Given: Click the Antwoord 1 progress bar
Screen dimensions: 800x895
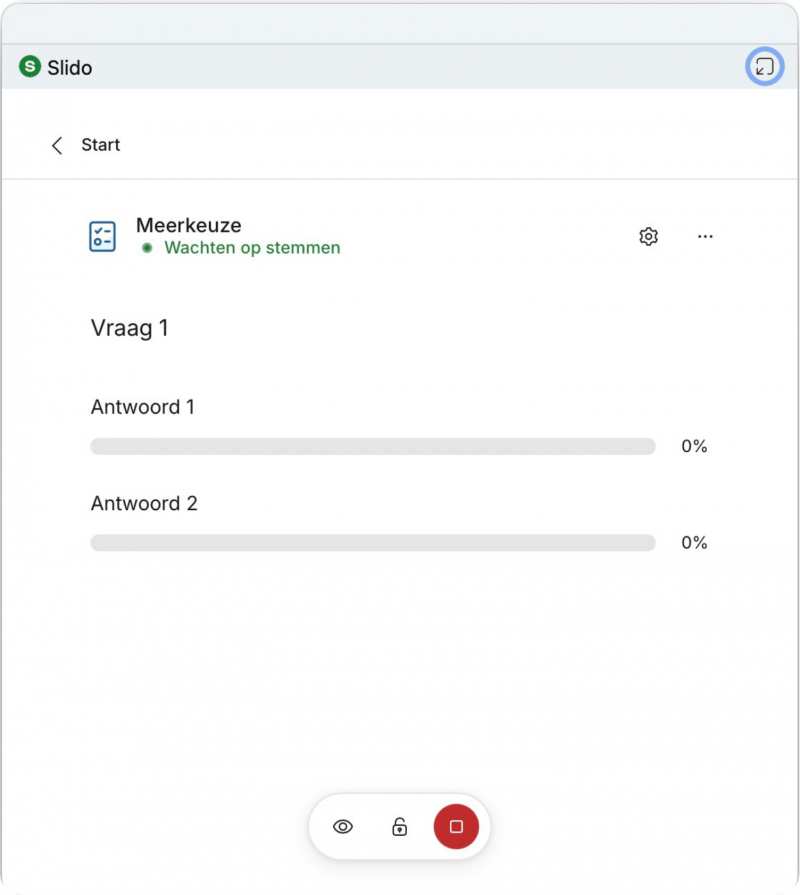Looking at the screenshot, I should (374, 446).
